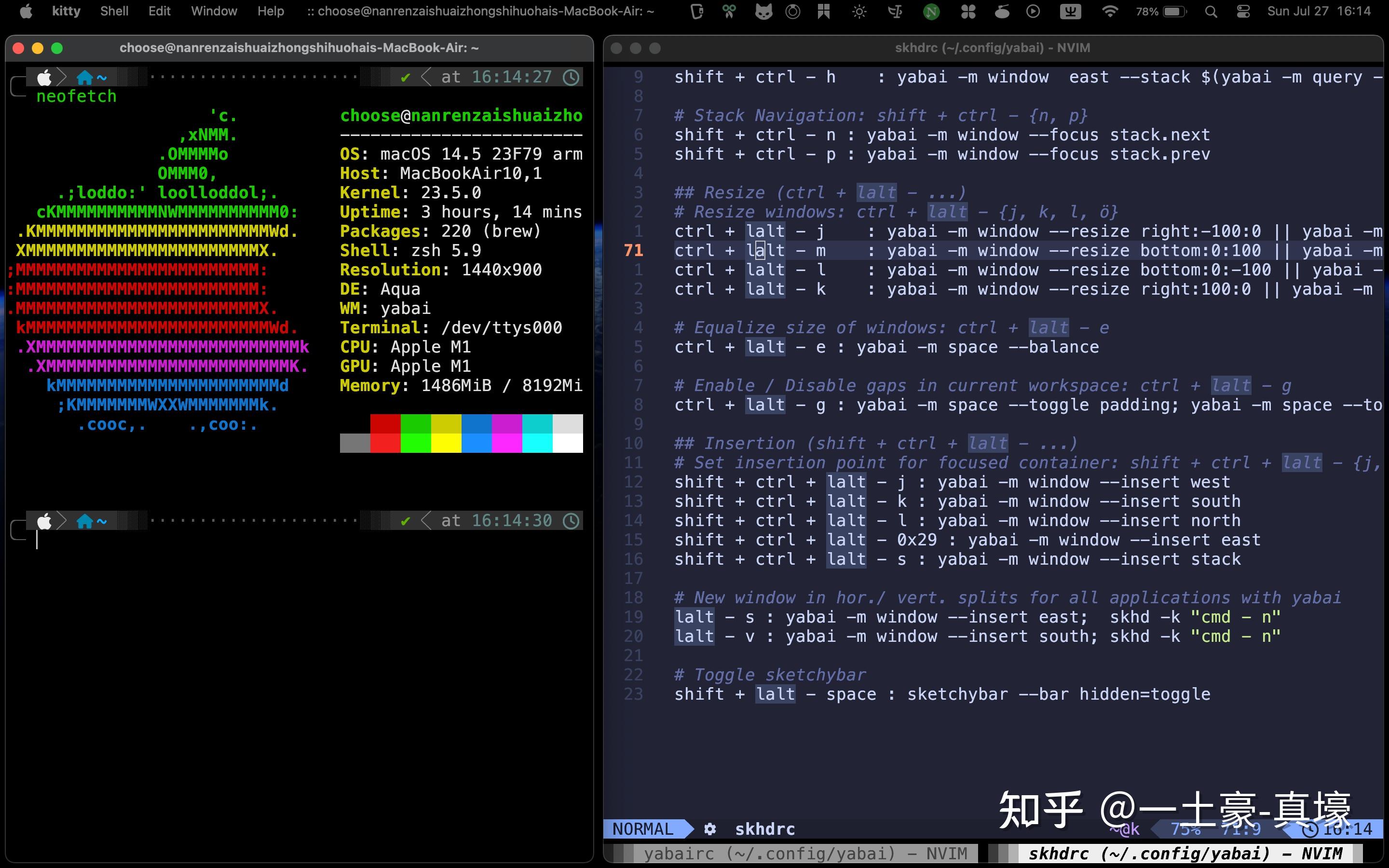Open the date and time in menu bar
The width and height of the screenshot is (1389, 868).
point(1319,12)
